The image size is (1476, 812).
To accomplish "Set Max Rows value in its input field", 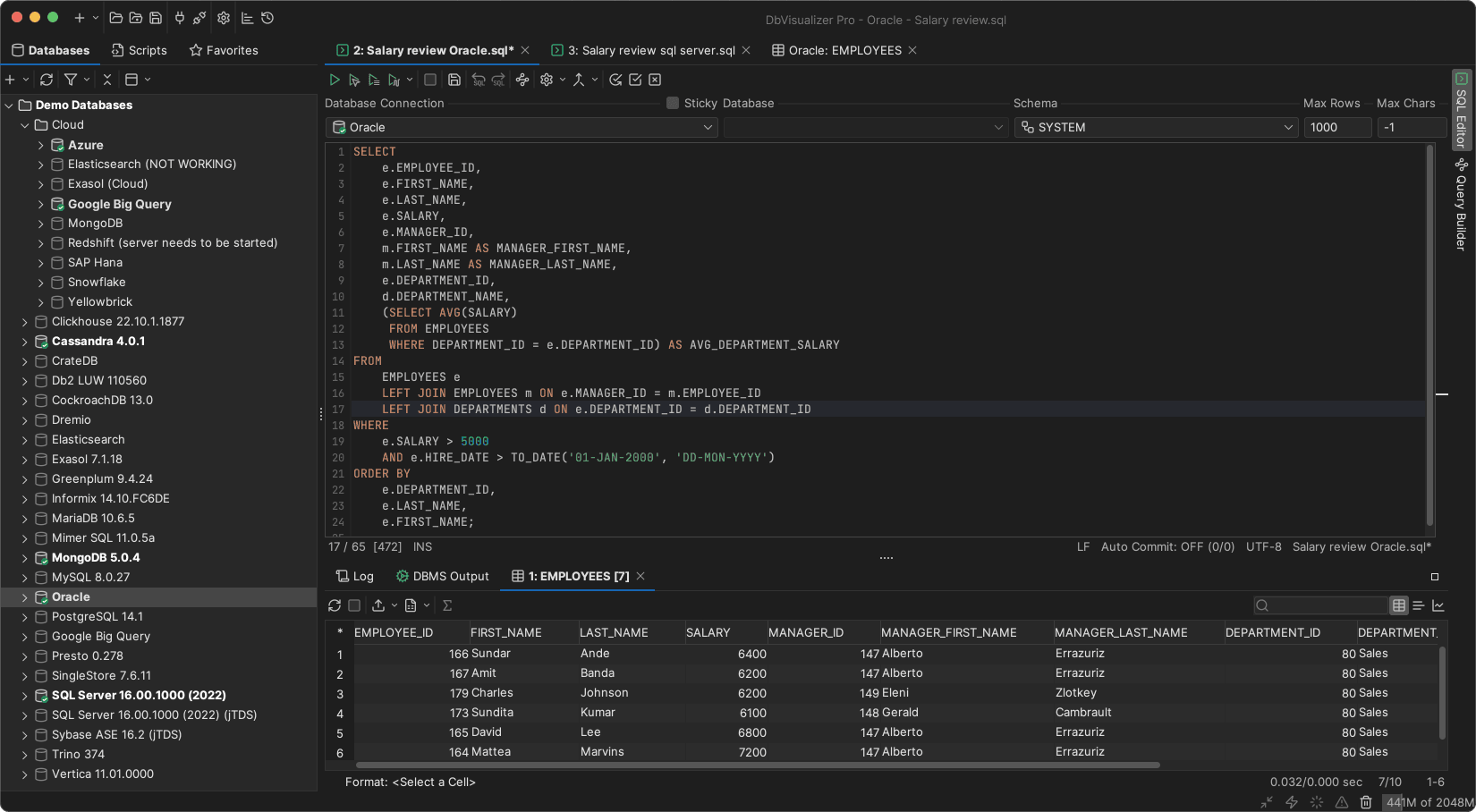I will tap(1337, 127).
